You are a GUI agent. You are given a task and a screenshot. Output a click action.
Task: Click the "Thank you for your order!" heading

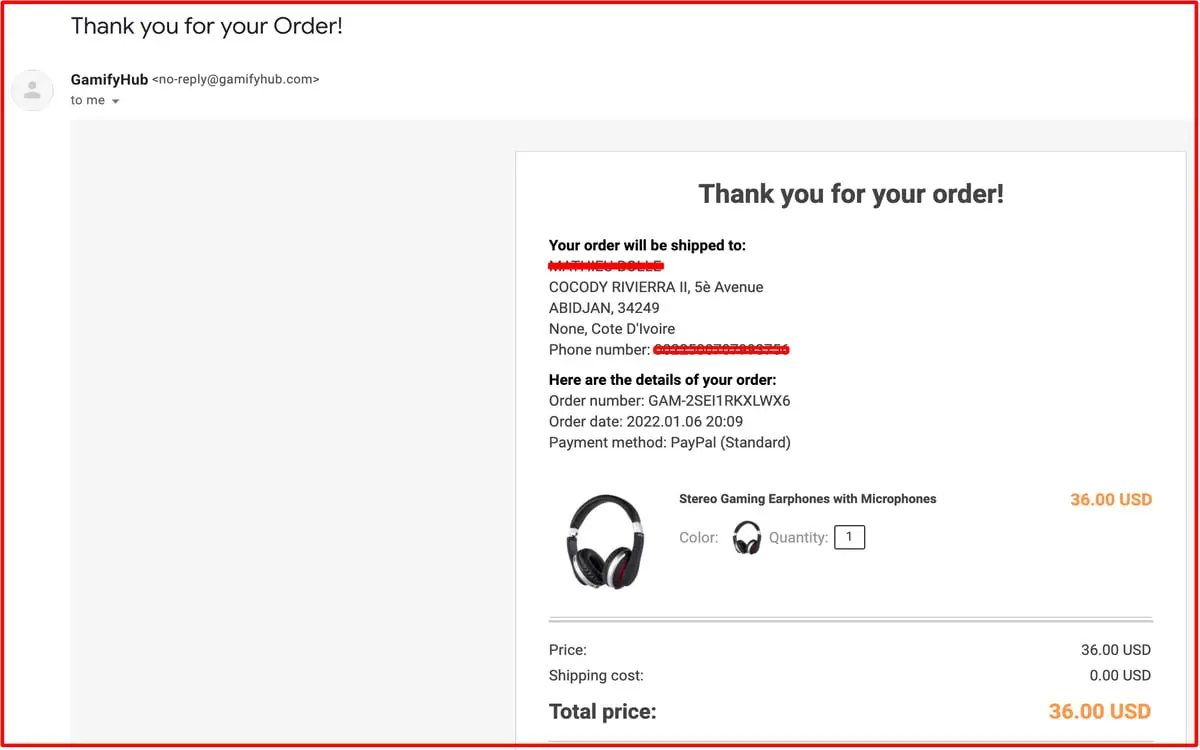[x=850, y=194]
